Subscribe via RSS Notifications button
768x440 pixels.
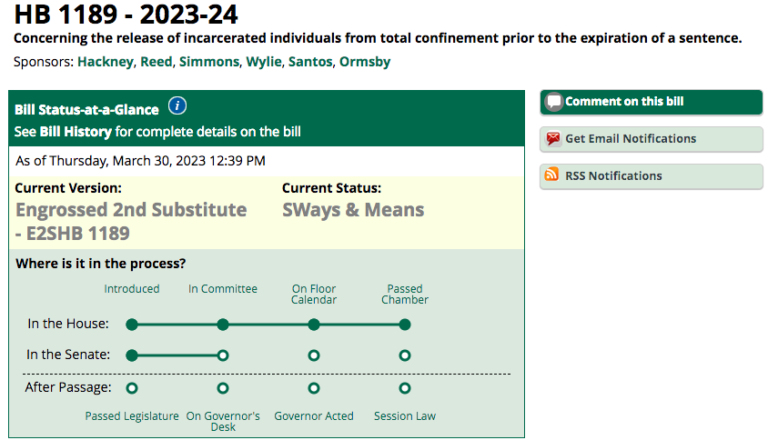[x=650, y=176]
